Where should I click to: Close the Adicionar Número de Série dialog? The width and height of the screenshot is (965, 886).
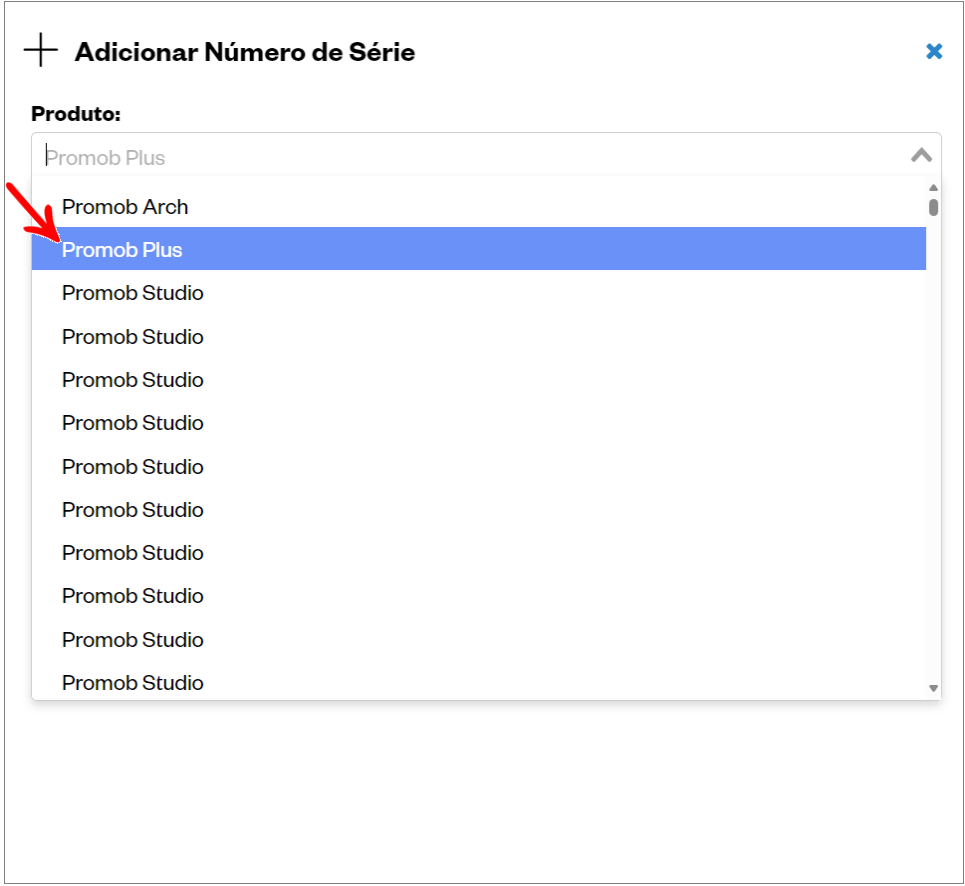tap(934, 51)
